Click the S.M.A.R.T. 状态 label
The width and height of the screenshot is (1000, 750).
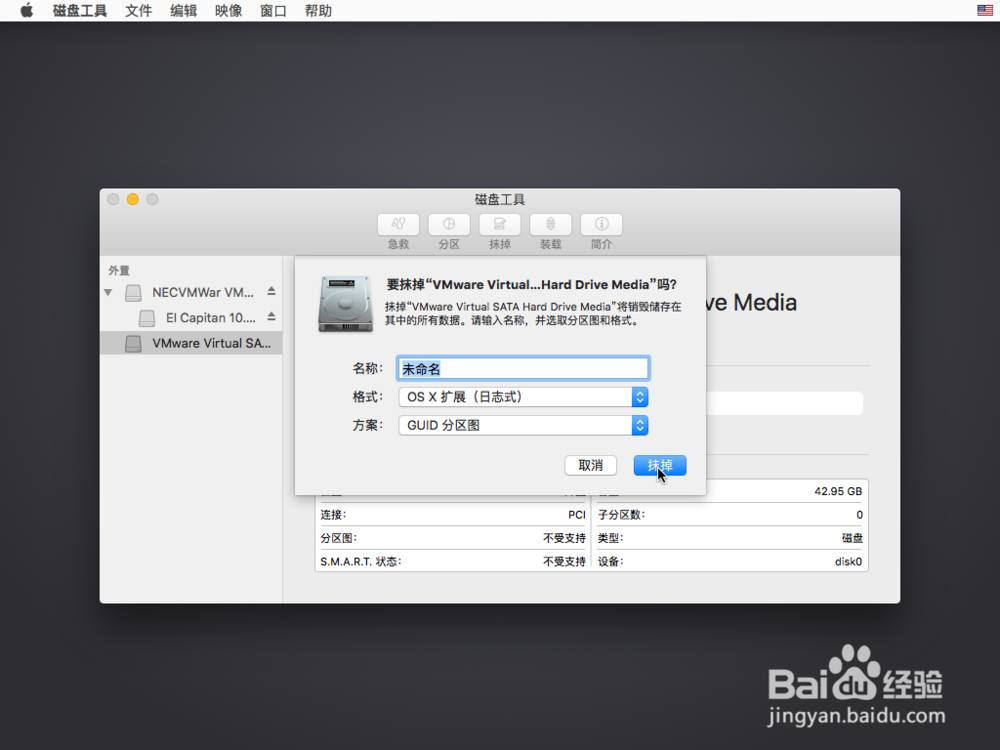point(361,562)
